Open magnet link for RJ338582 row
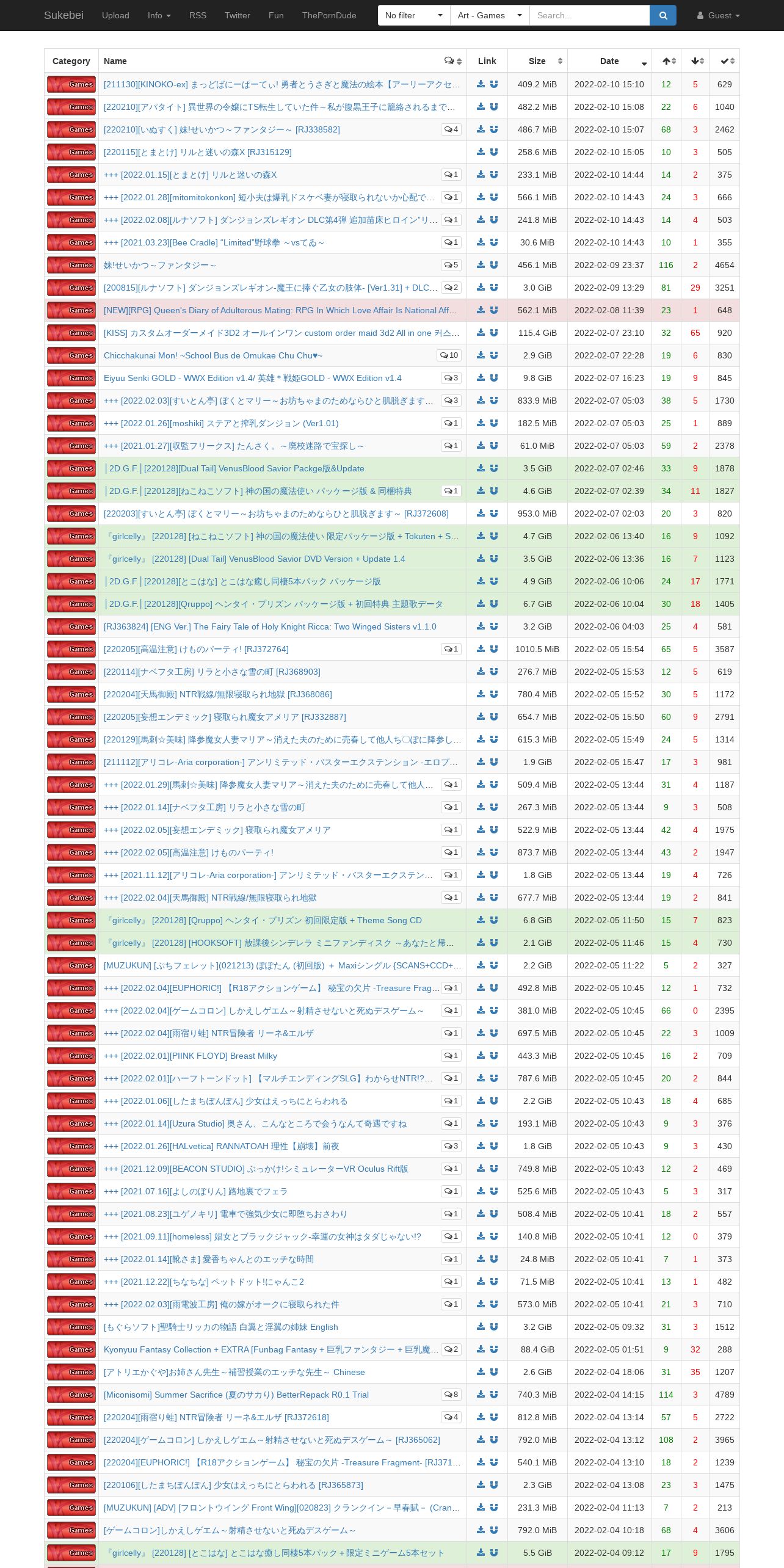The height and width of the screenshot is (1568, 784). (x=494, y=129)
